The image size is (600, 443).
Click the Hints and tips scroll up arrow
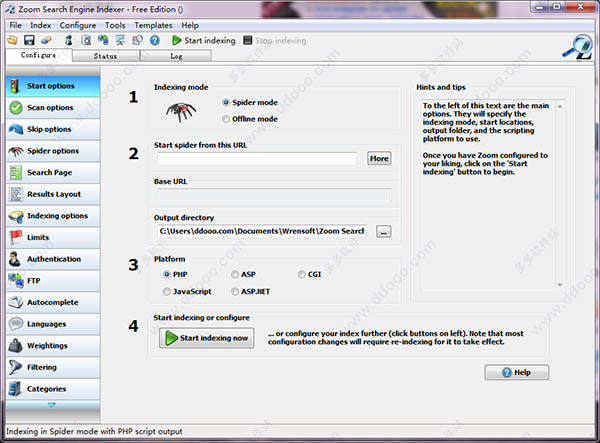(560, 106)
